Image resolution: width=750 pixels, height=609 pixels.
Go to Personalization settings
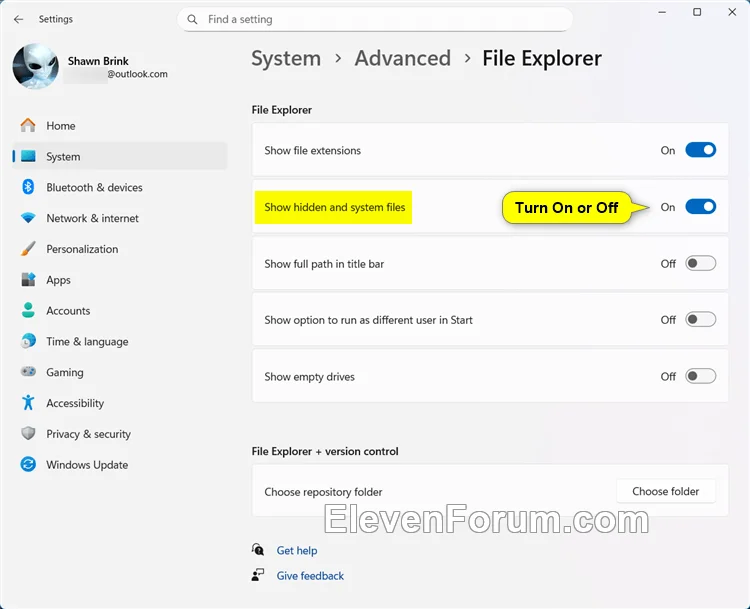tap(120, 249)
